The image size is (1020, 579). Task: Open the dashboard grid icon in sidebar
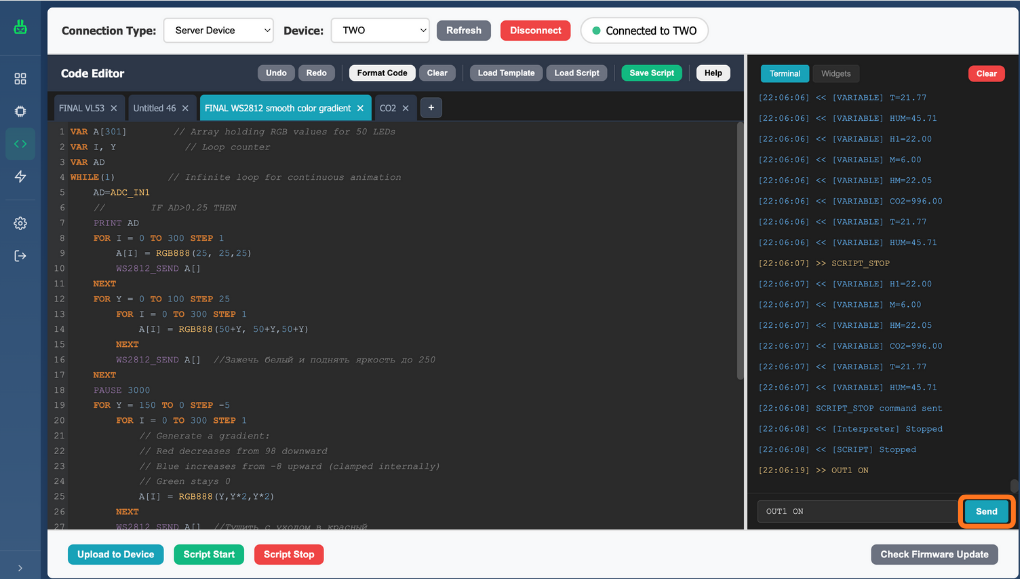20,79
